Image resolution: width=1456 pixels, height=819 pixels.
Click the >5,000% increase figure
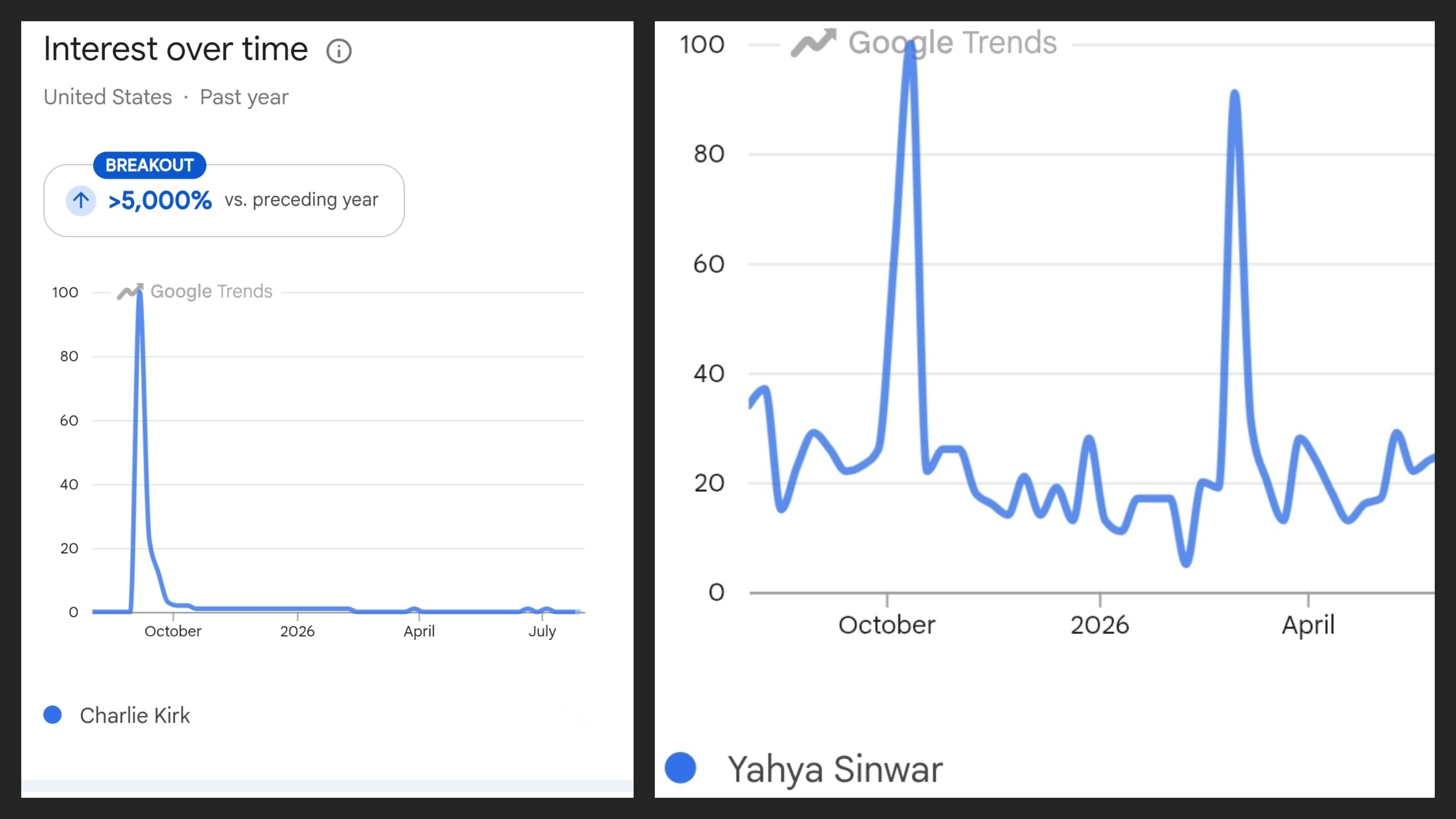[x=160, y=200]
